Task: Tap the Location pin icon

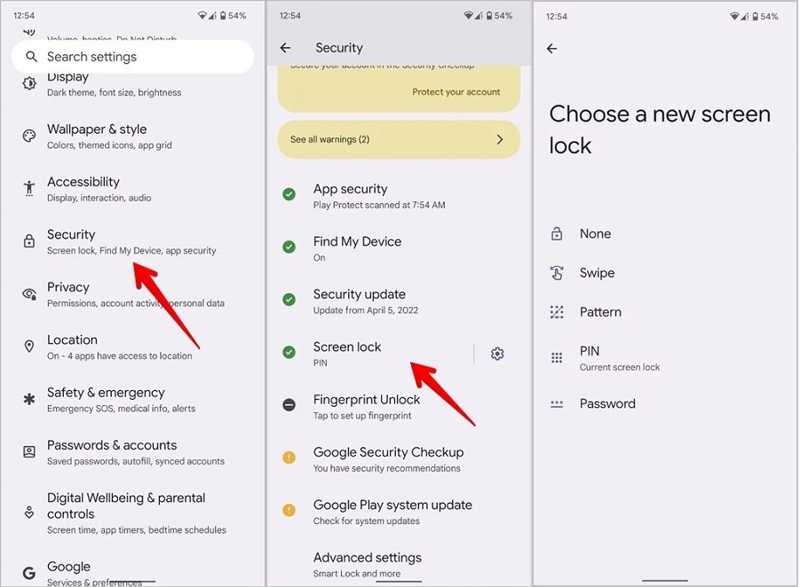Action: click(x=30, y=346)
